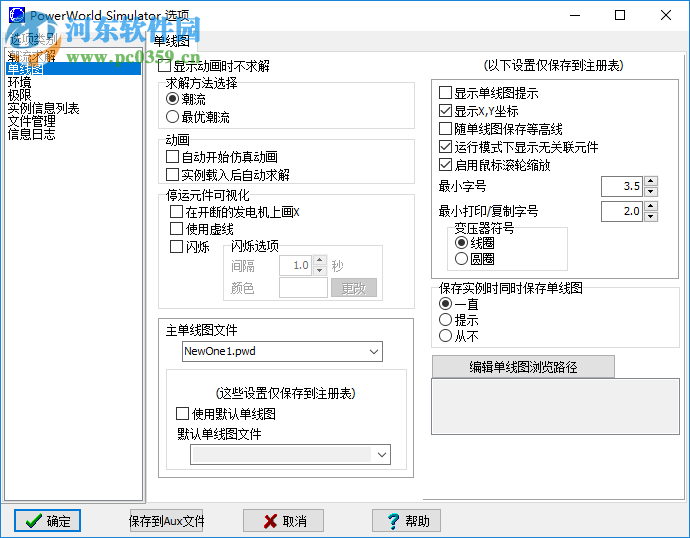
Task: Click 保存到Aux文件 button
Action: point(166,521)
